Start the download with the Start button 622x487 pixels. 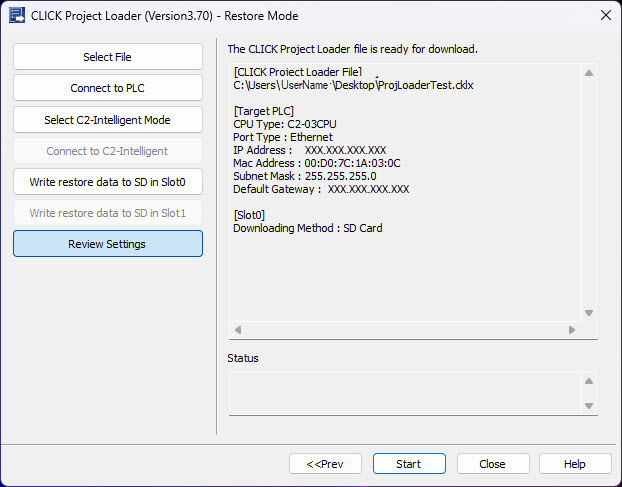[409, 464]
